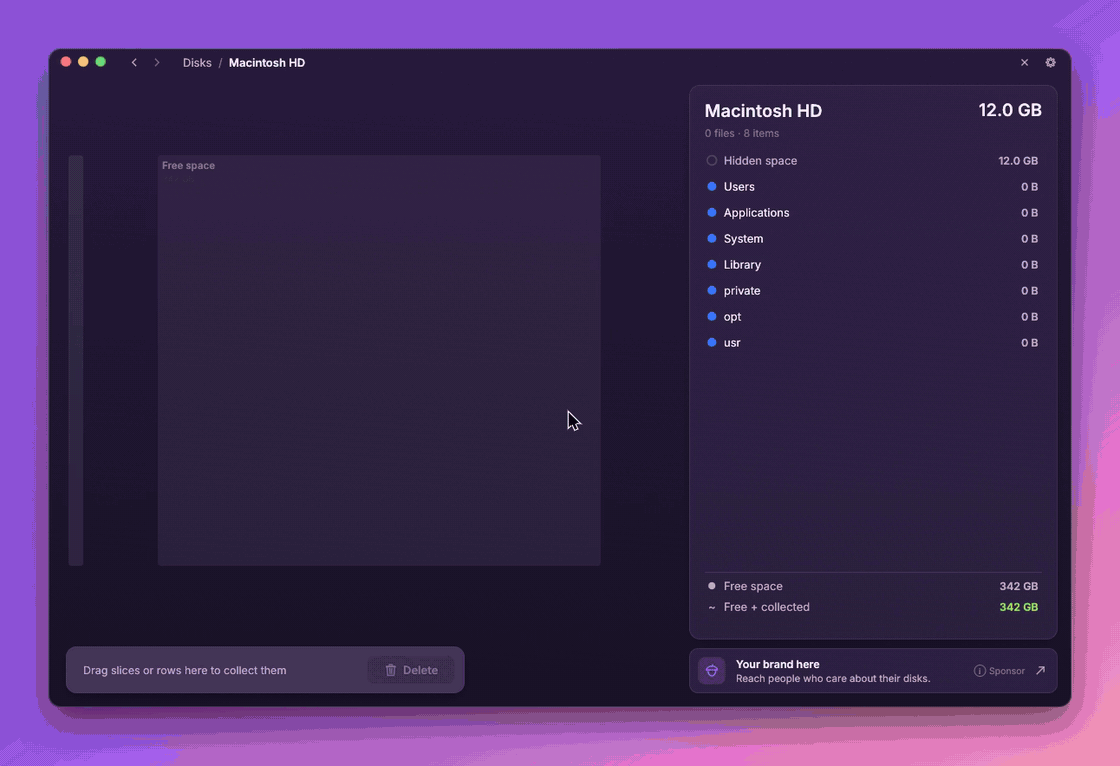Go back with the left chevron arrow
The width and height of the screenshot is (1120, 766).
click(x=134, y=63)
